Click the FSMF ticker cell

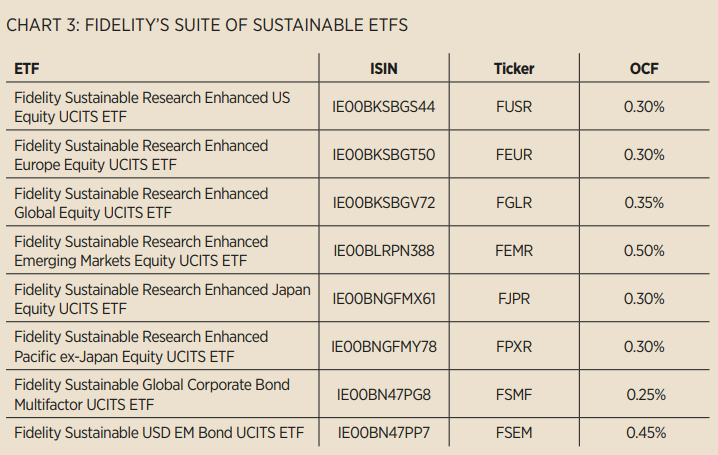coord(514,395)
